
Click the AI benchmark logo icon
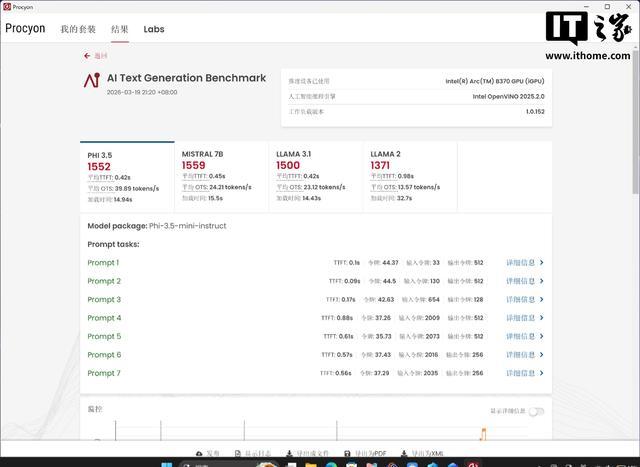tap(92, 80)
